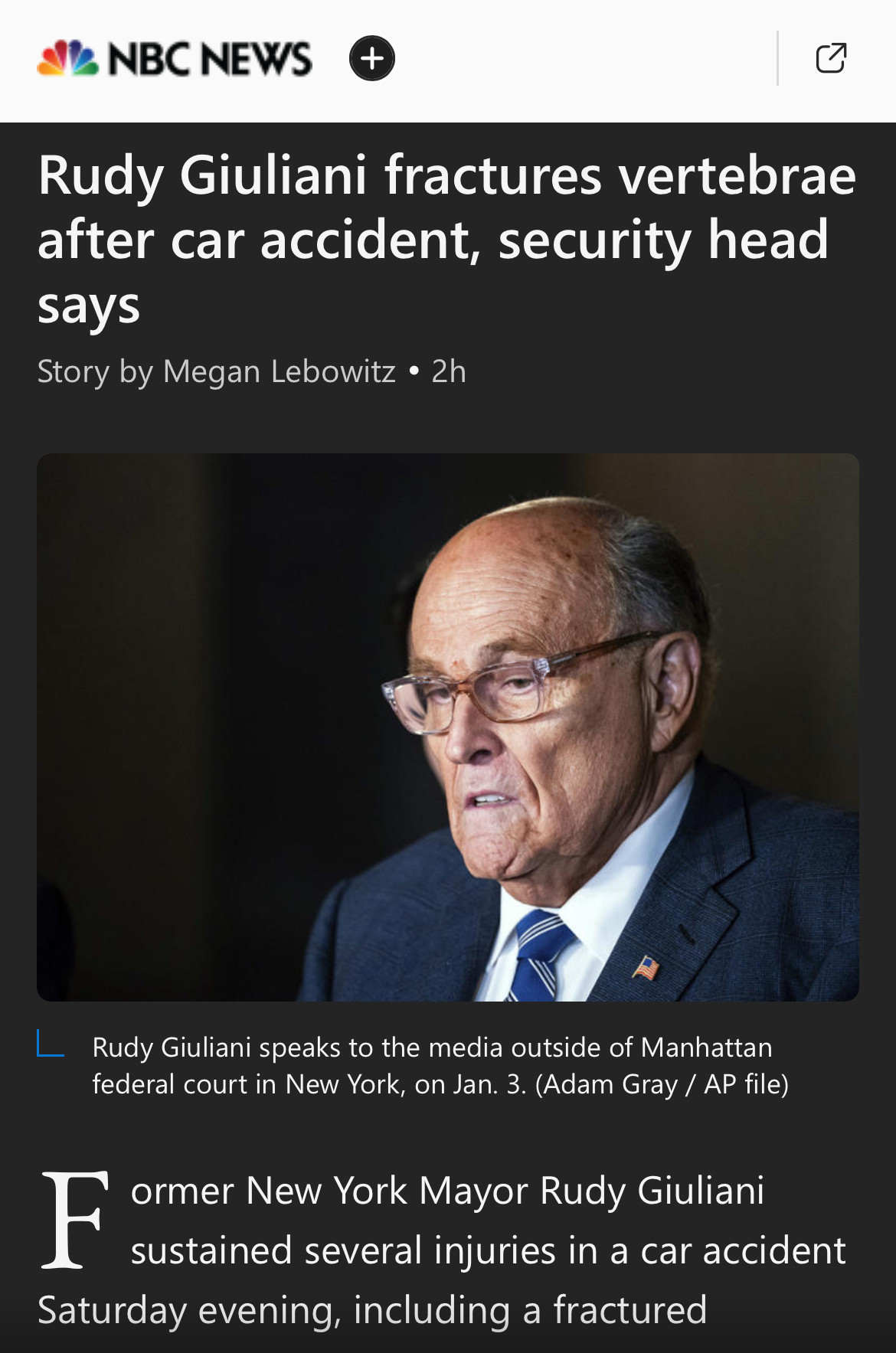Follow NBC News with the plus button
Viewport: 896px width, 1353px height.
[x=372, y=58]
